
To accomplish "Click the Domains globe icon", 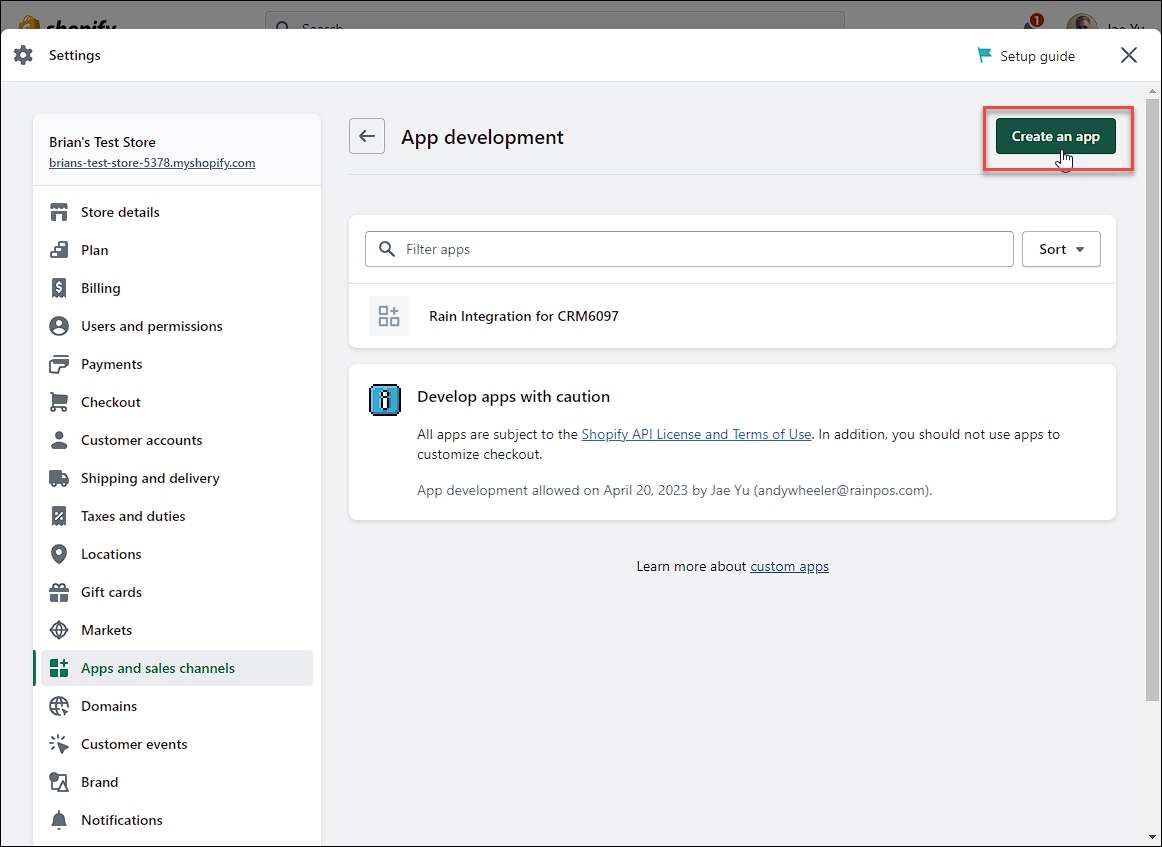I will tap(59, 706).
